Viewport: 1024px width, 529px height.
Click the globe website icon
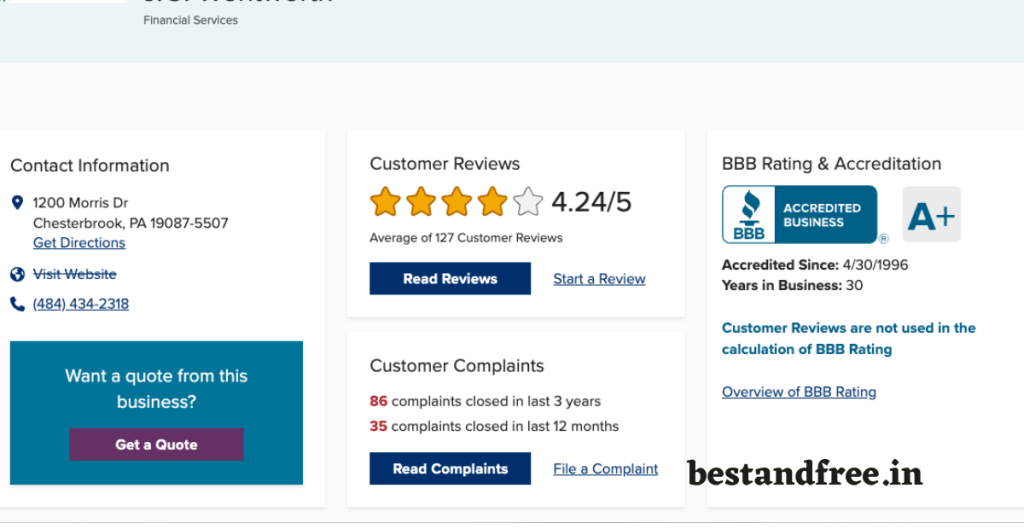[18, 274]
